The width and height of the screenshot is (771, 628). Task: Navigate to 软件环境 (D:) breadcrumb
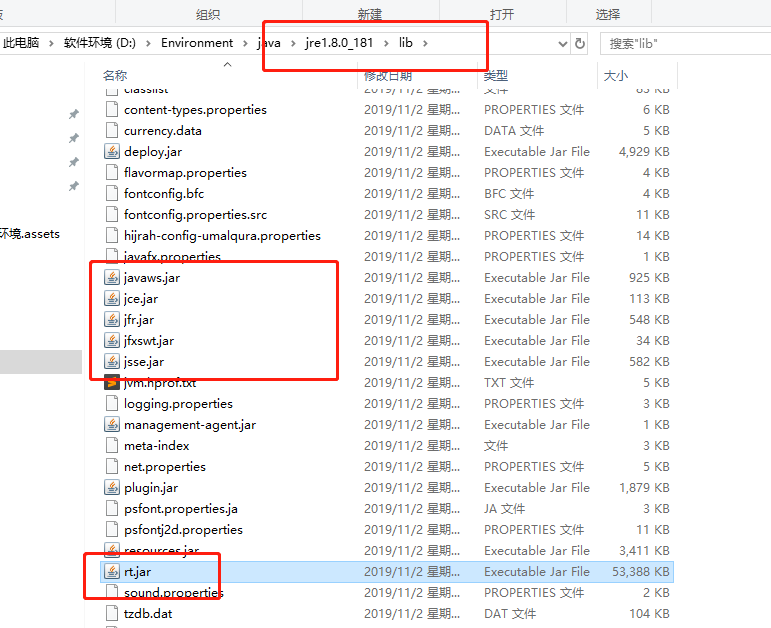pos(100,43)
